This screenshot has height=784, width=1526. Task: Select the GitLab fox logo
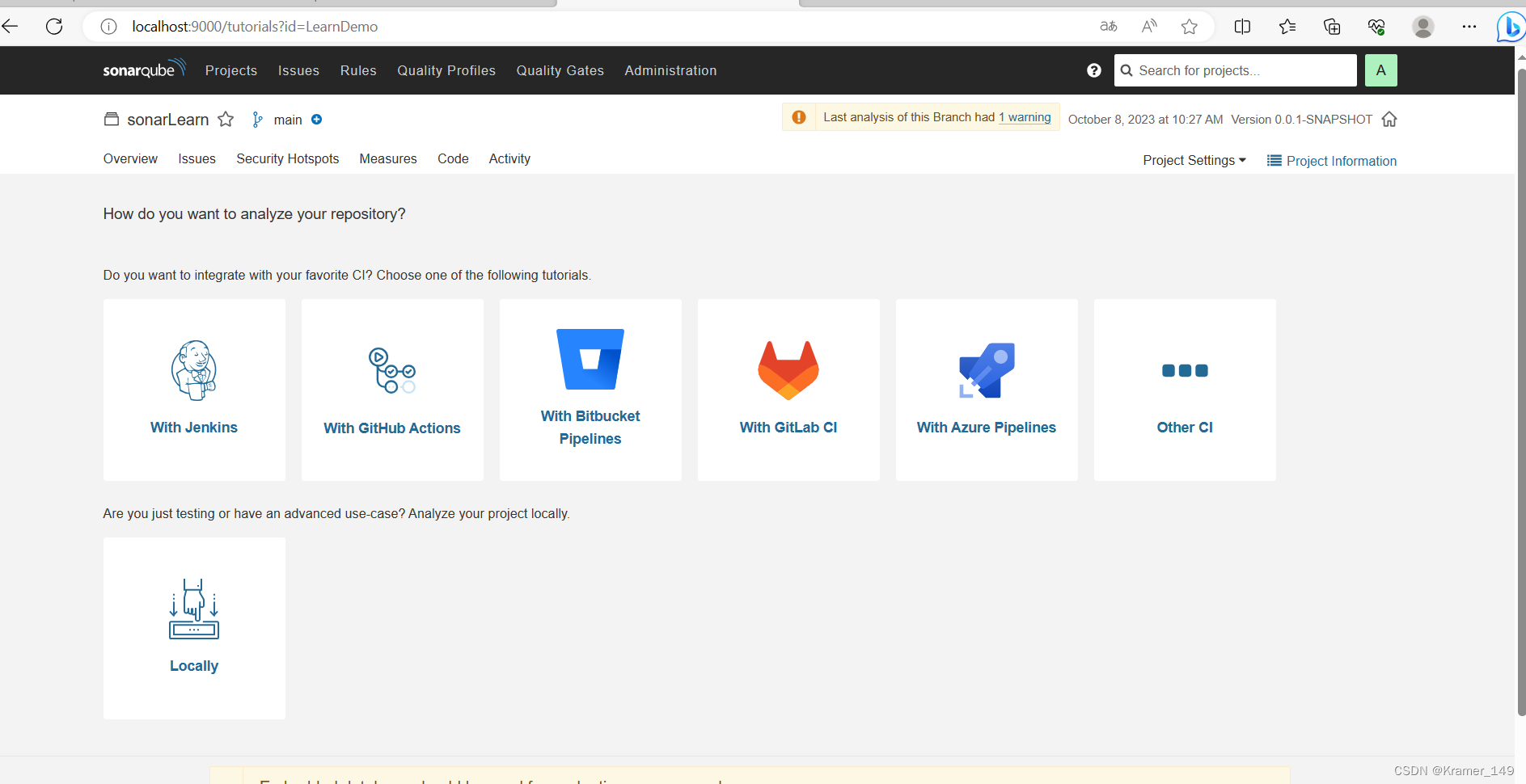[x=788, y=370]
